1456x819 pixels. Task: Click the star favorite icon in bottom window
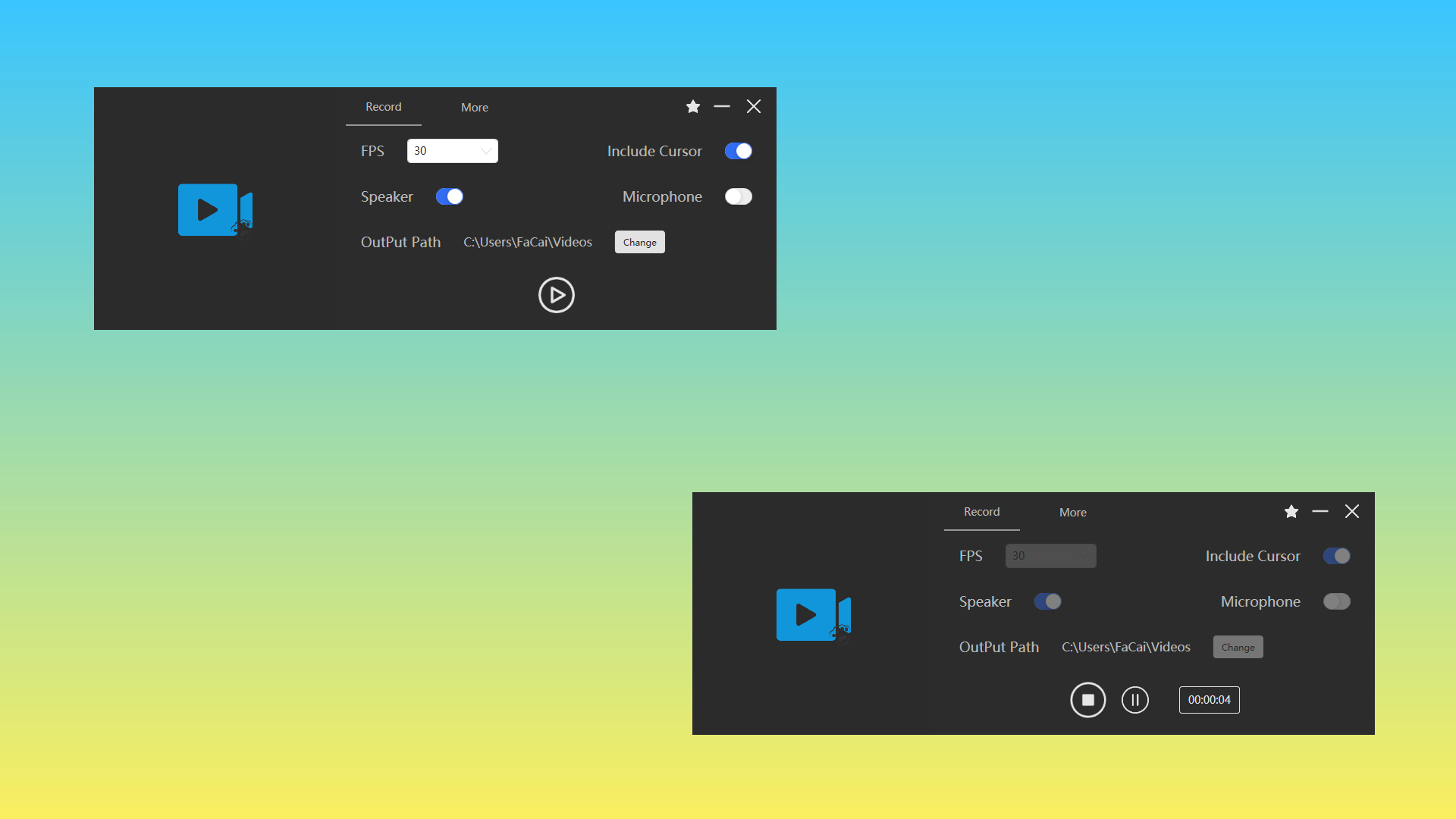1291,511
